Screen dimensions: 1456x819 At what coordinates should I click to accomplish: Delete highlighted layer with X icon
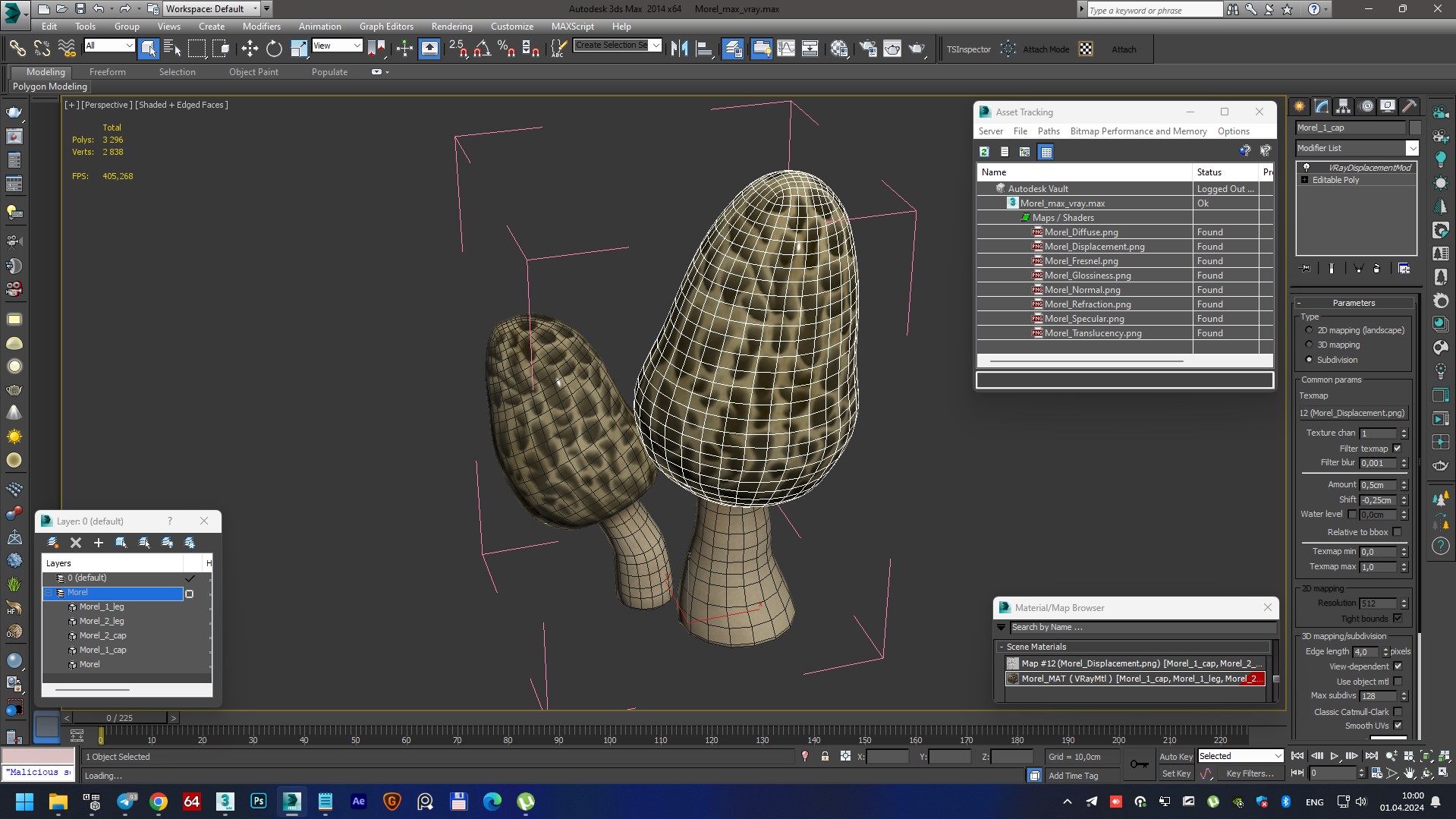(x=76, y=542)
